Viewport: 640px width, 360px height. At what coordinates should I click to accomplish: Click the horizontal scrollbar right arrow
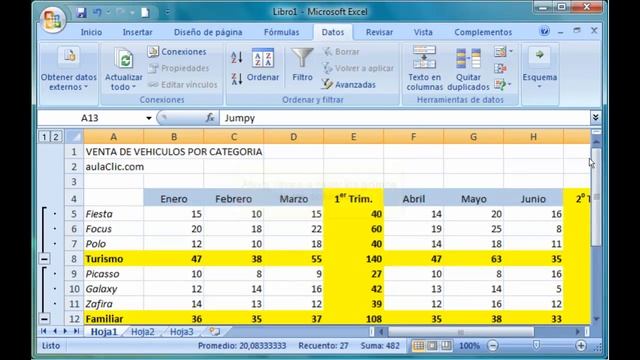578,332
